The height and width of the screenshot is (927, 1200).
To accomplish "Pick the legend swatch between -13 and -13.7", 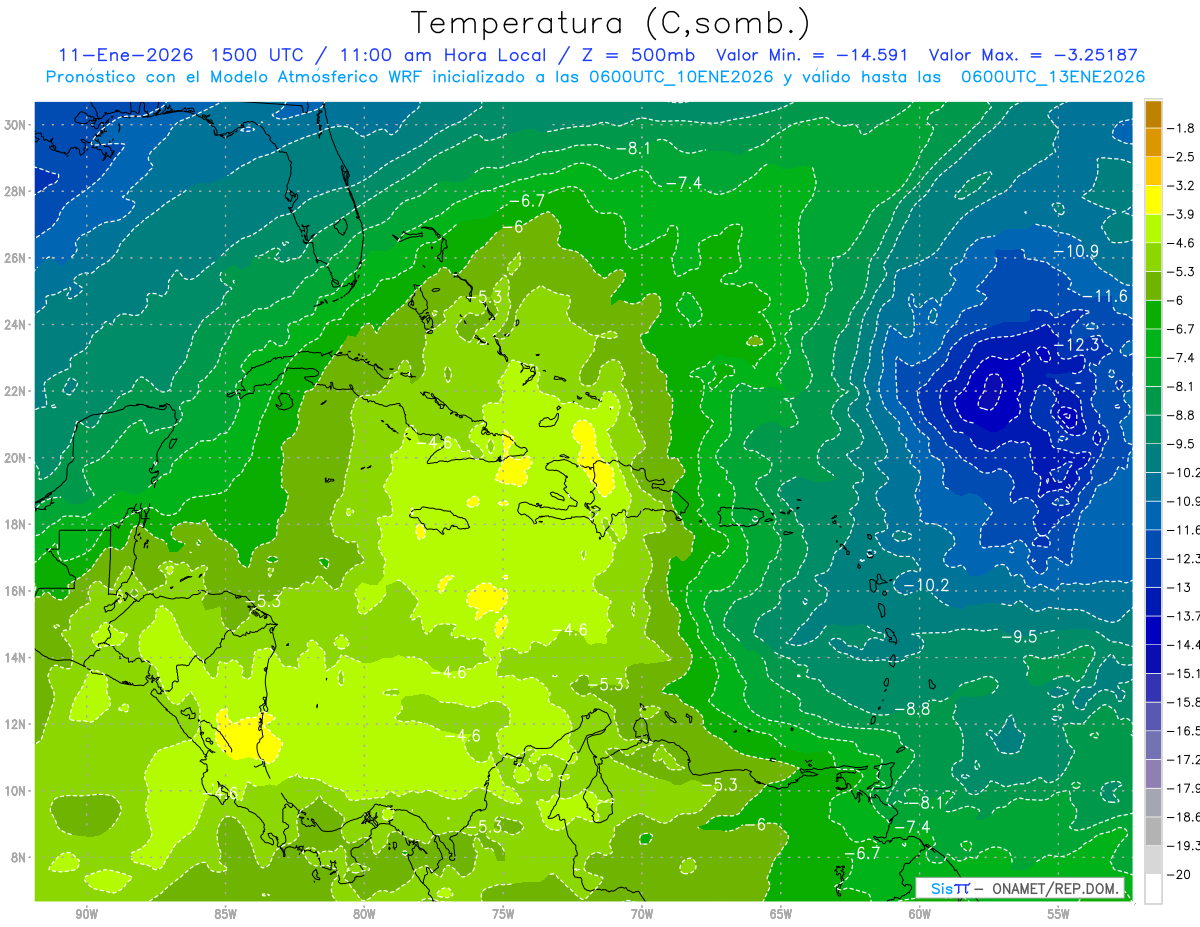I will click(1153, 602).
